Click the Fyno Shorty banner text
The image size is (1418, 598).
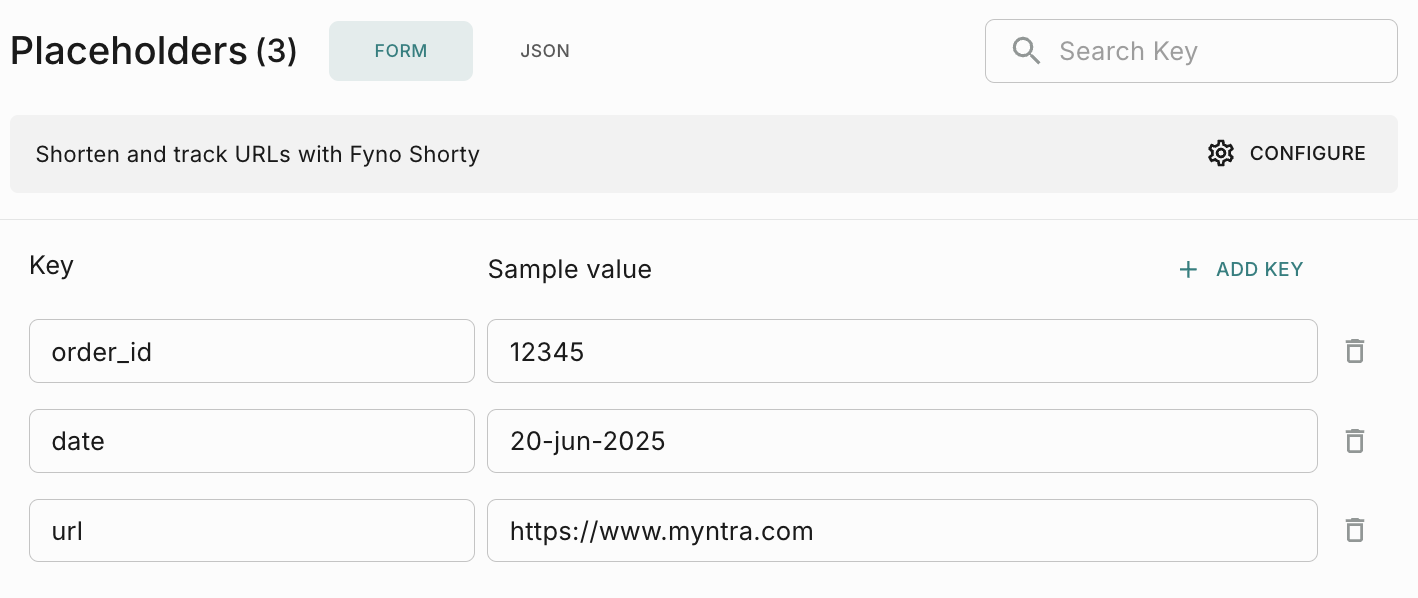[x=257, y=155]
